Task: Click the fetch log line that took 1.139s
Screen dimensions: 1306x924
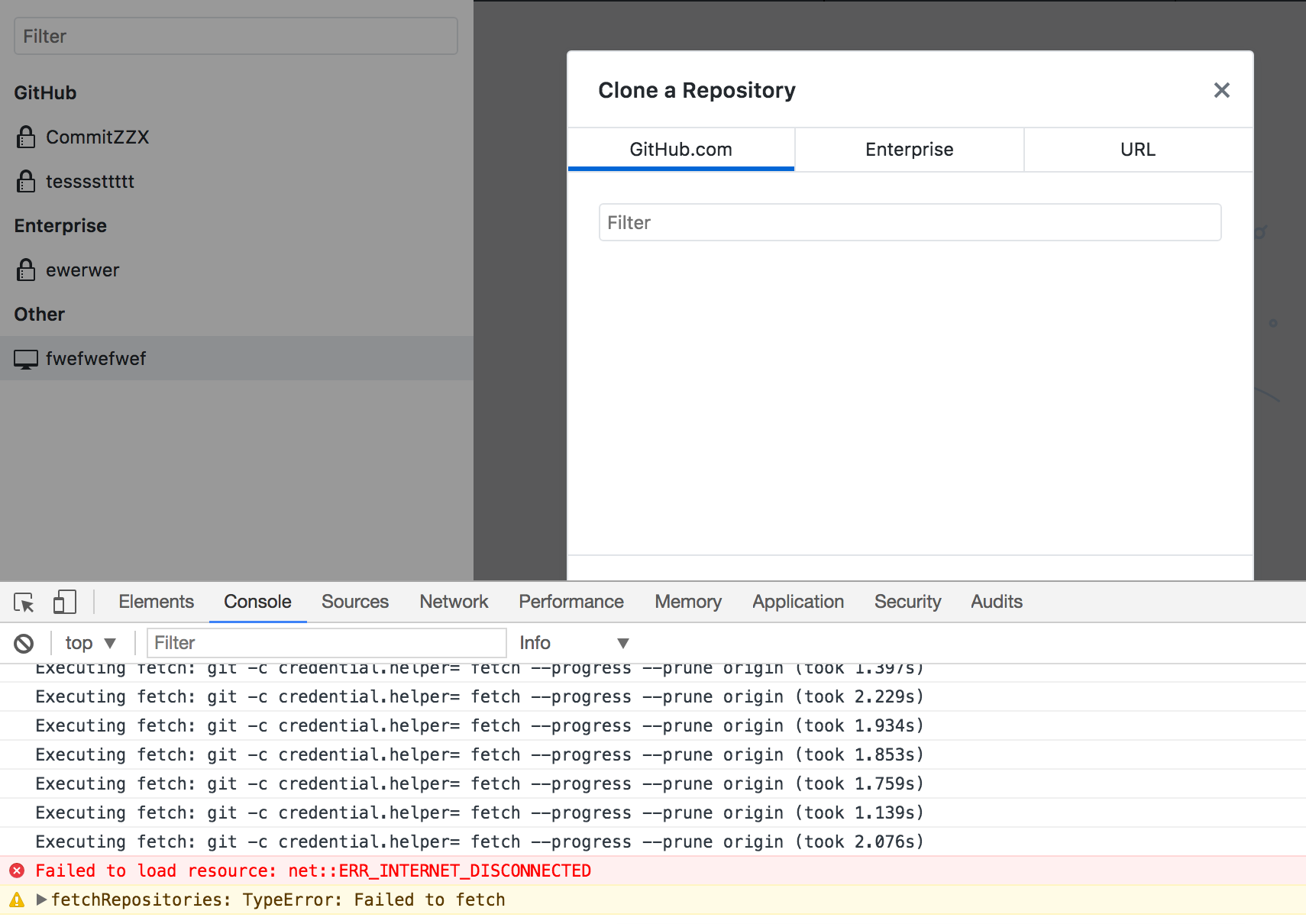Action: [653, 813]
